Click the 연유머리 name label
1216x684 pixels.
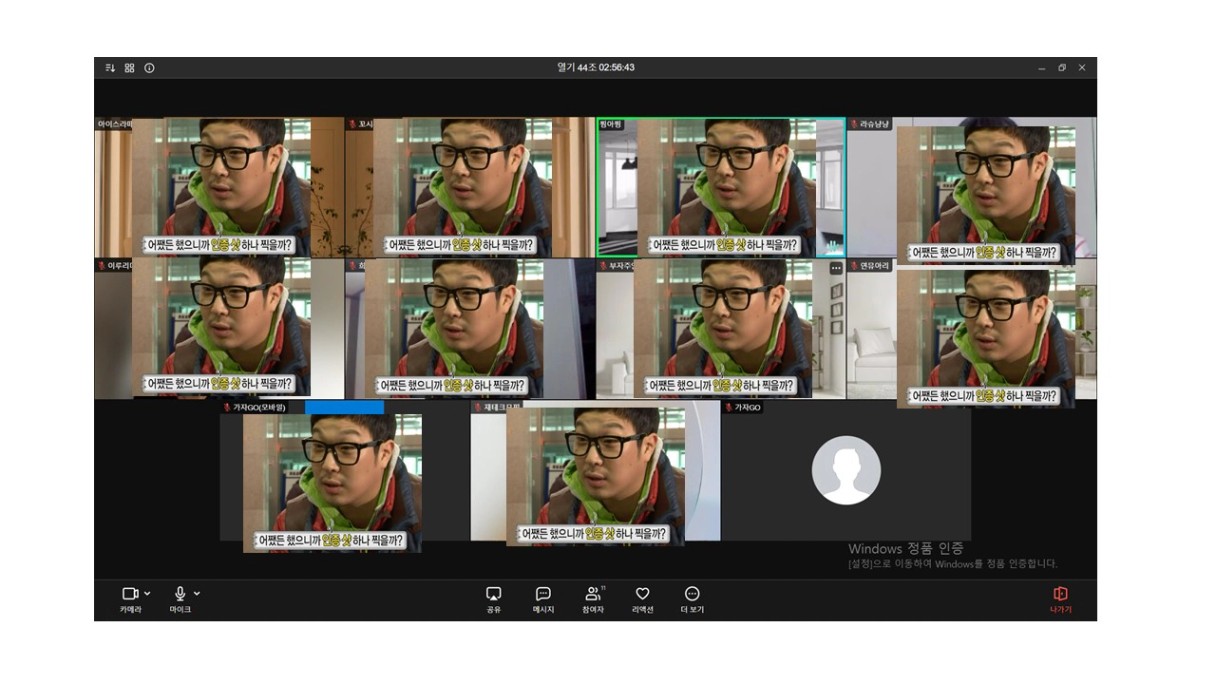click(869, 266)
